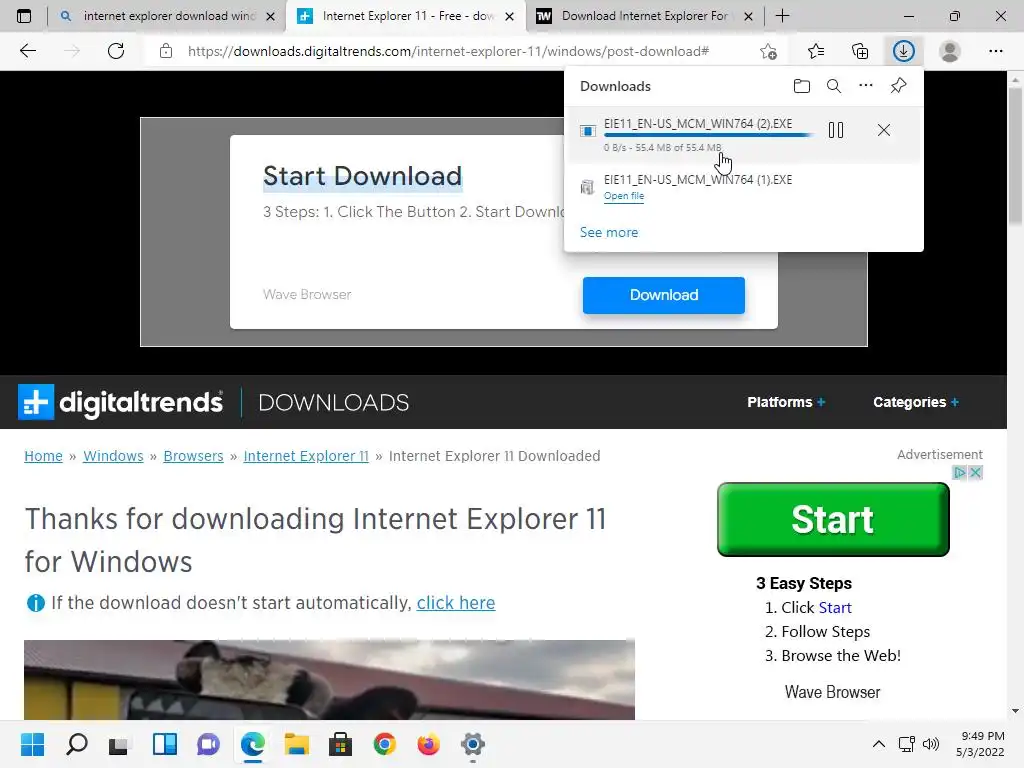Click See more in Downloads panel
The height and width of the screenshot is (768, 1024).
point(609,232)
